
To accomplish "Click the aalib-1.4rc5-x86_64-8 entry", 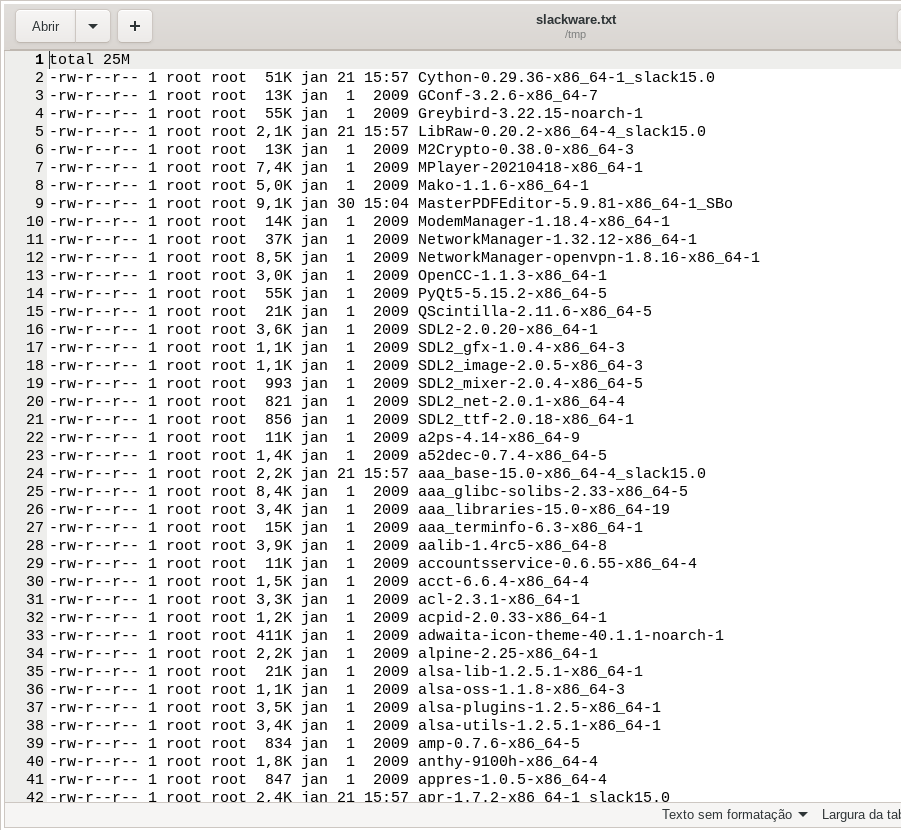I will point(512,545).
